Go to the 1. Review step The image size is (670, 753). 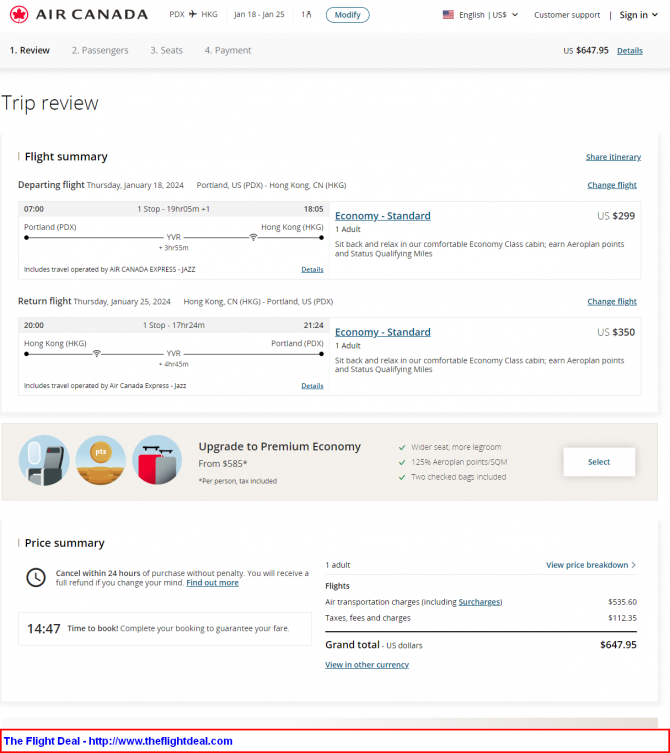30,50
